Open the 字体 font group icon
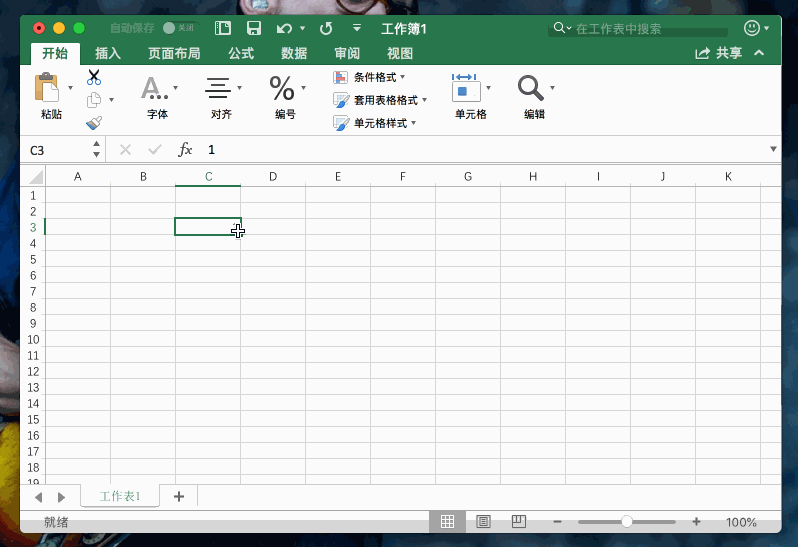The height and width of the screenshot is (547, 798). 154,88
